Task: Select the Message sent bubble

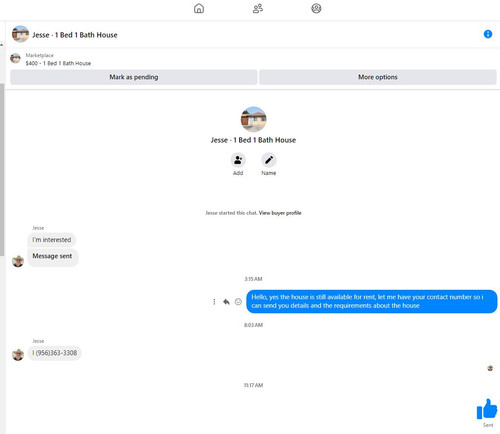Action: click(53, 257)
